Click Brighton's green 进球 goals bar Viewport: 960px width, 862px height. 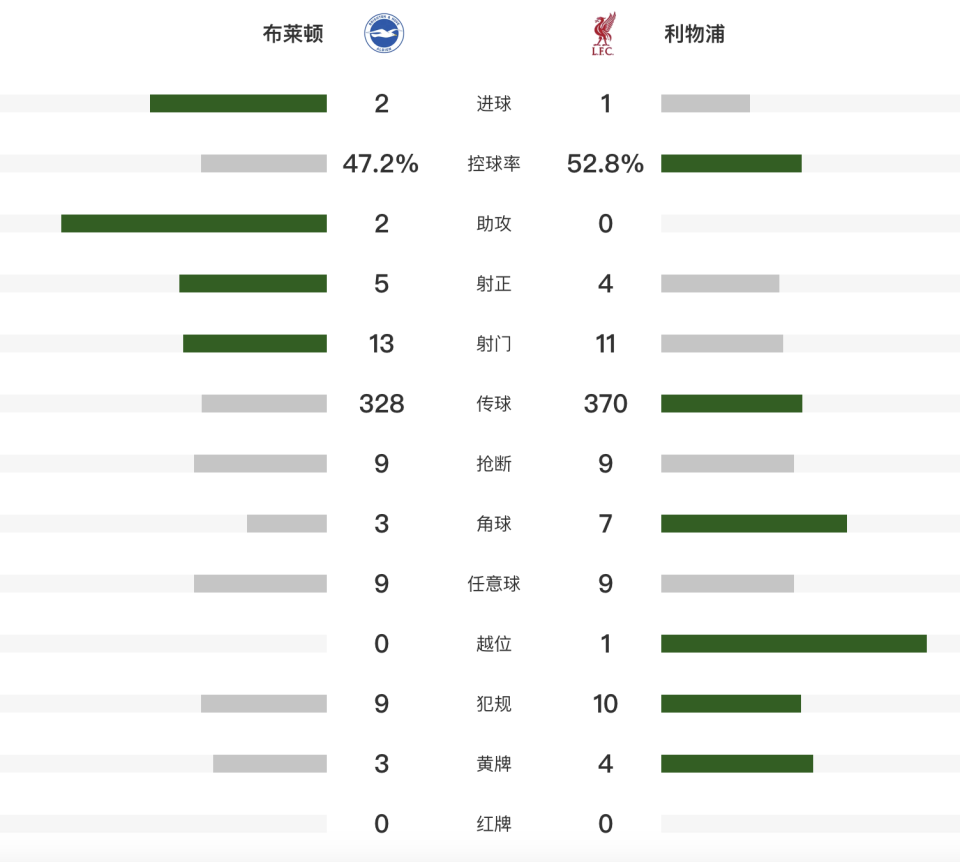click(238, 103)
